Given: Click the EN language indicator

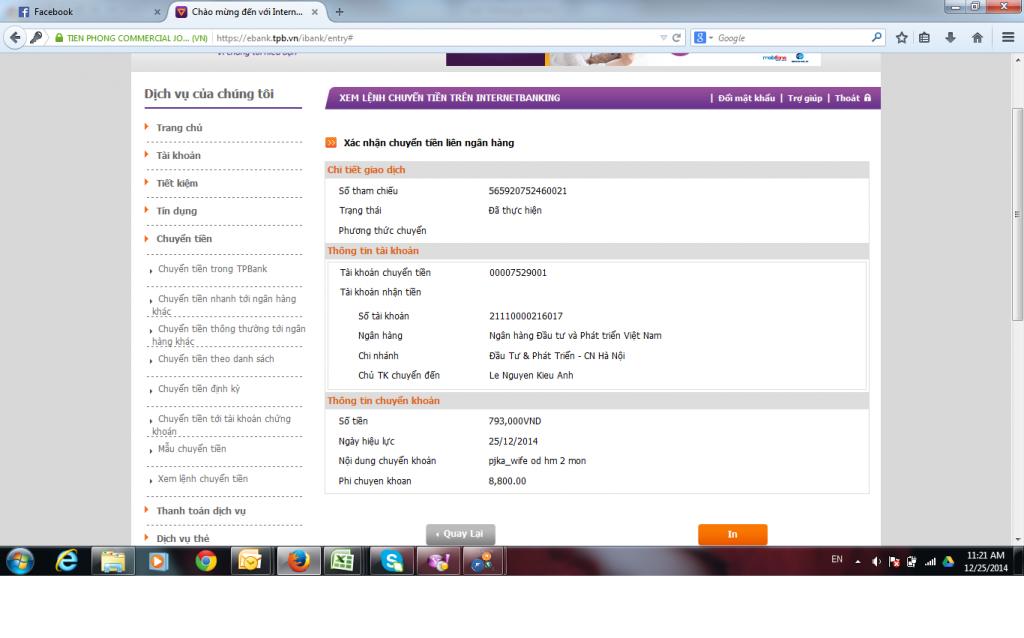Looking at the screenshot, I should click(837, 560).
